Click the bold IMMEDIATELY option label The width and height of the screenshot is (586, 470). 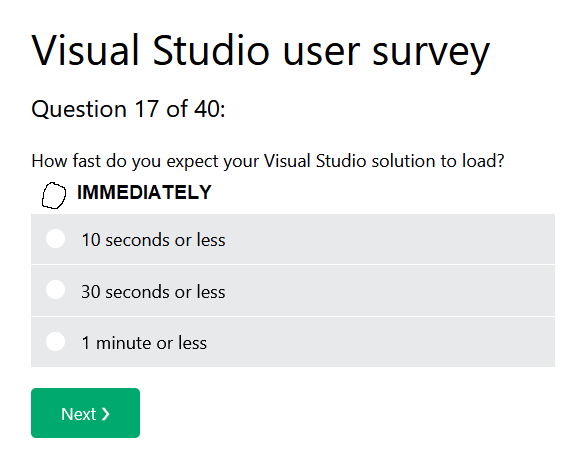144,192
